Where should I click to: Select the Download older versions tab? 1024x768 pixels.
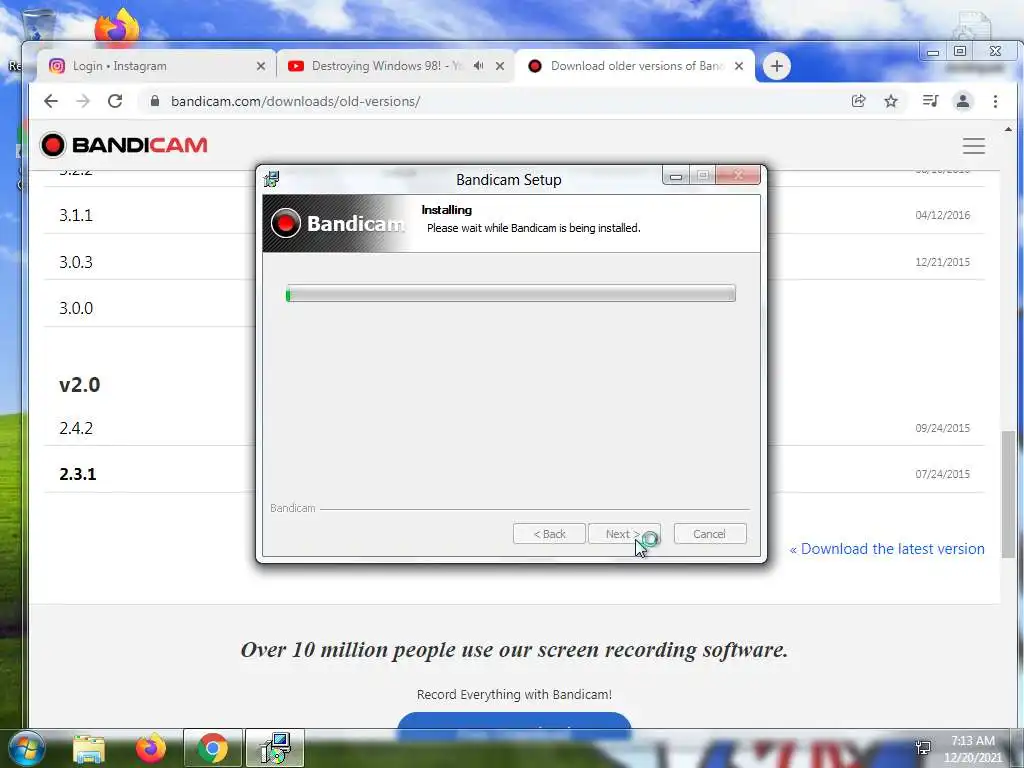[635, 66]
